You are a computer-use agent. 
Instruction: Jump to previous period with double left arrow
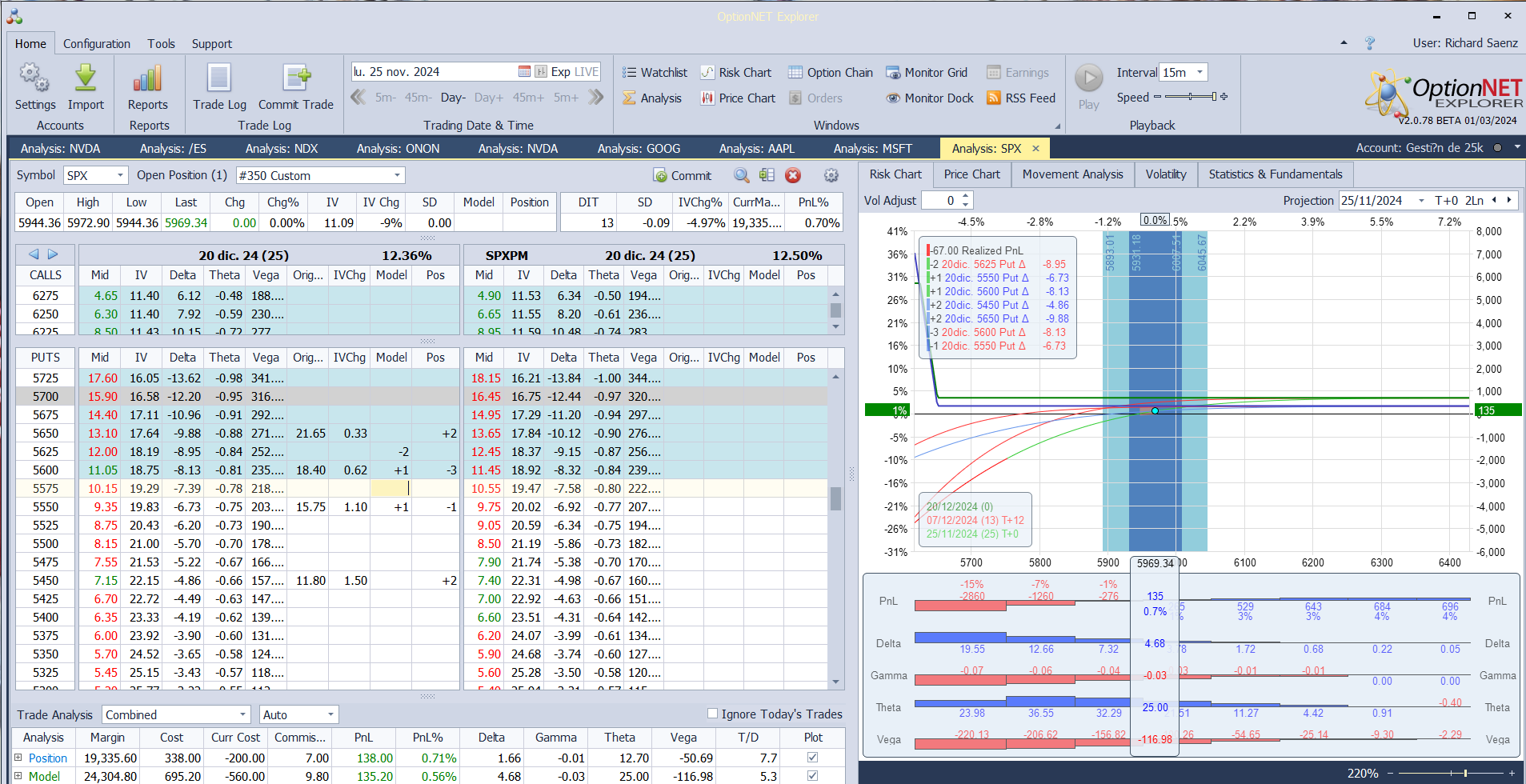pyautogui.click(x=358, y=98)
